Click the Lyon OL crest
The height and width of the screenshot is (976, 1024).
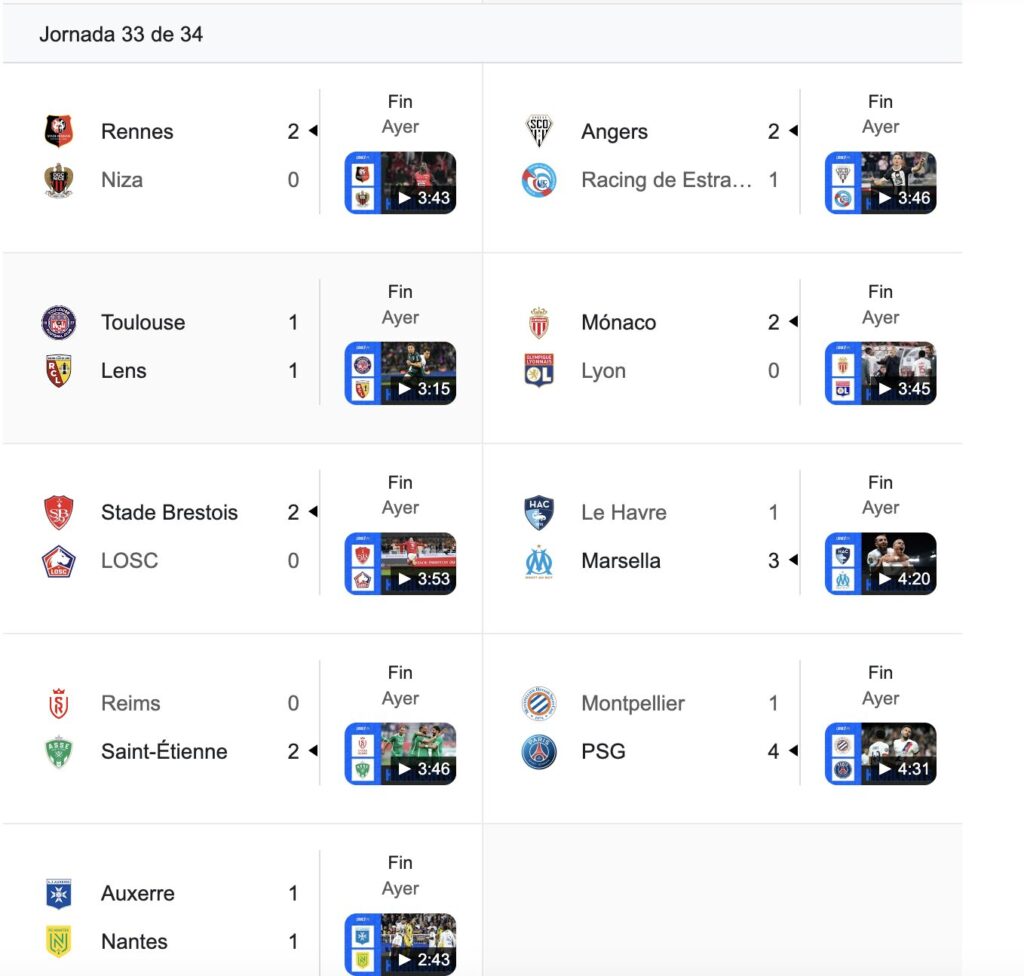[539, 370]
